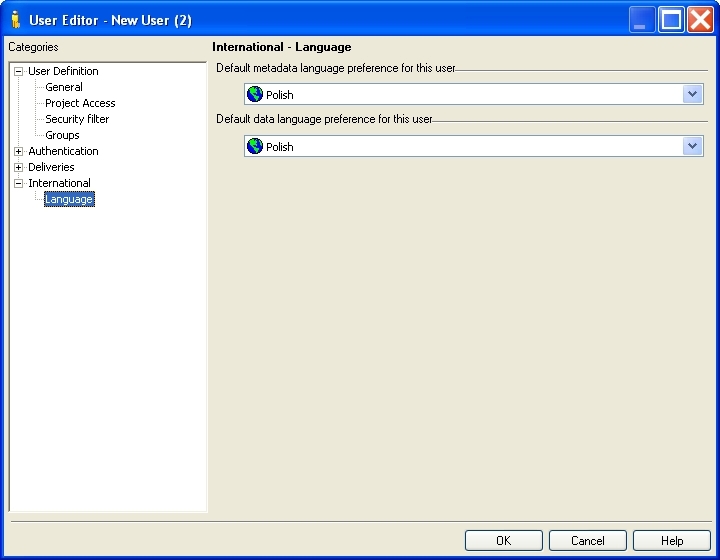
Task: Open the Project Access category
Action: pos(80,103)
